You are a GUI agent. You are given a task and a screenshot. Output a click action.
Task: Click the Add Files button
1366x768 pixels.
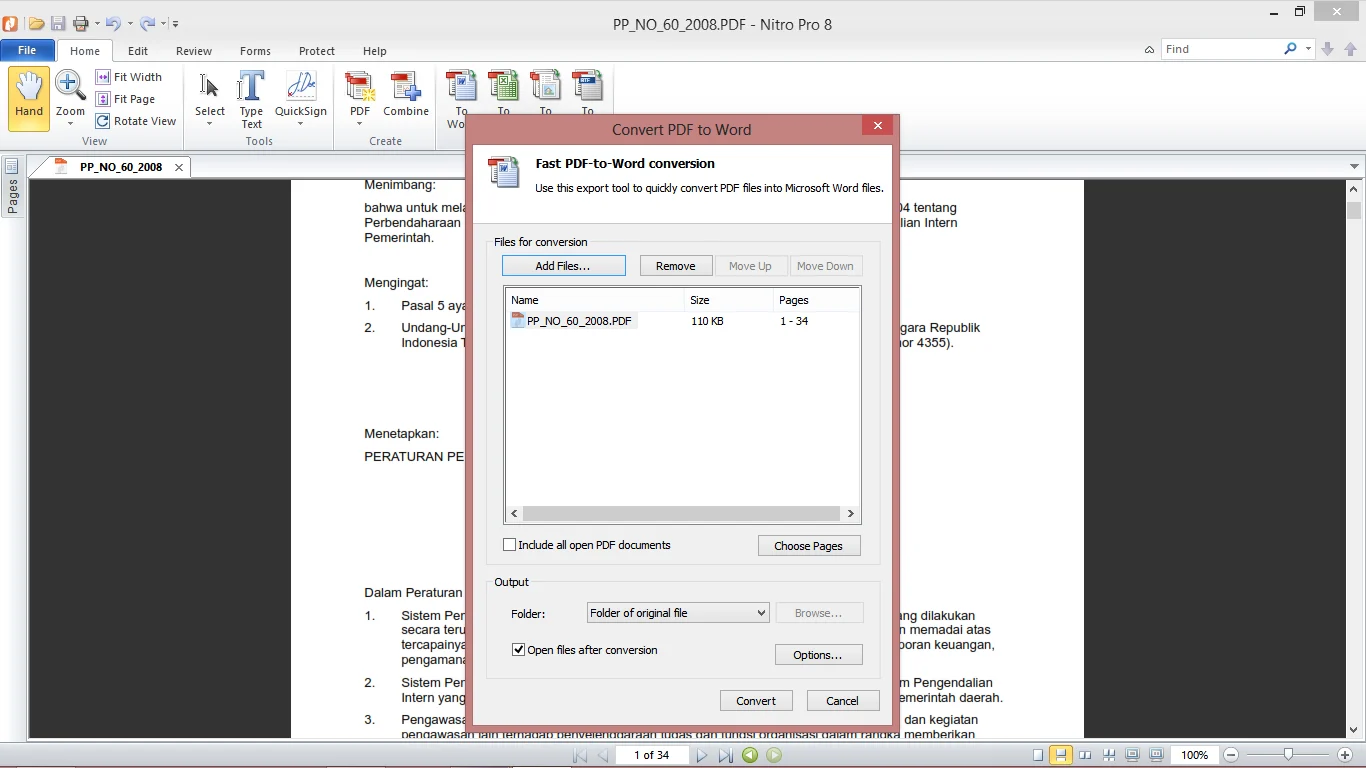[x=563, y=266]
